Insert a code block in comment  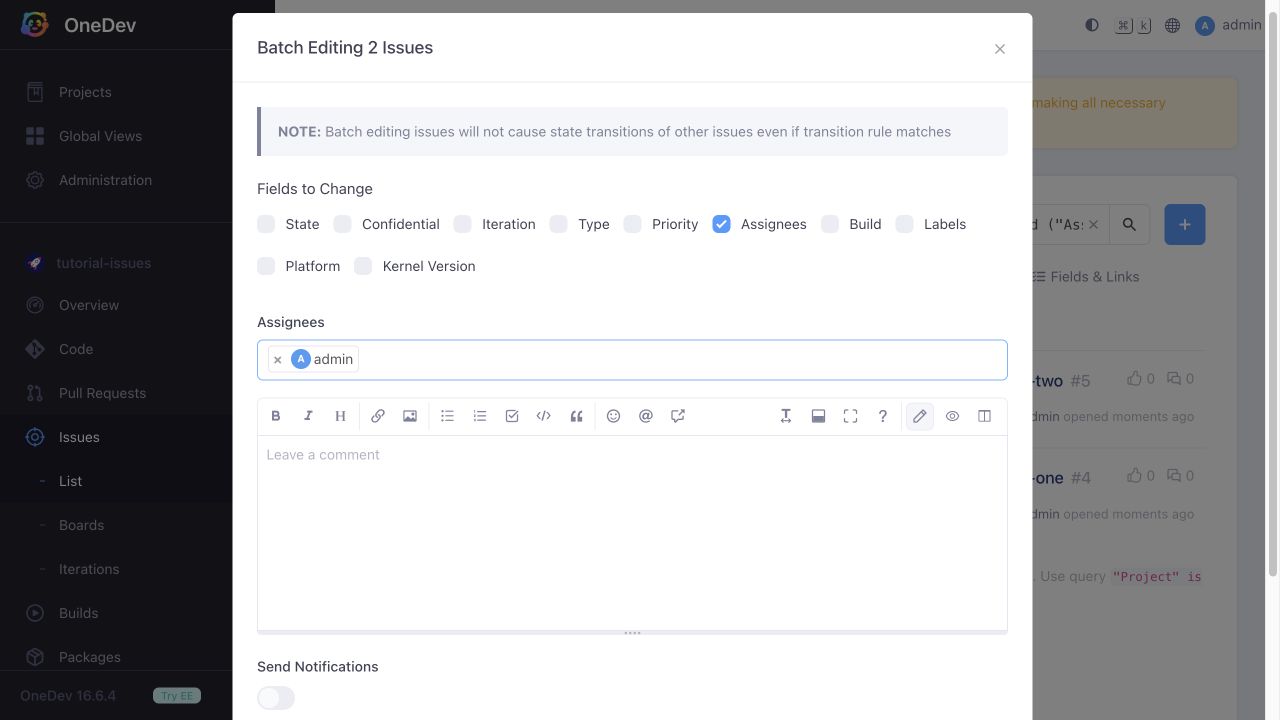544,416
